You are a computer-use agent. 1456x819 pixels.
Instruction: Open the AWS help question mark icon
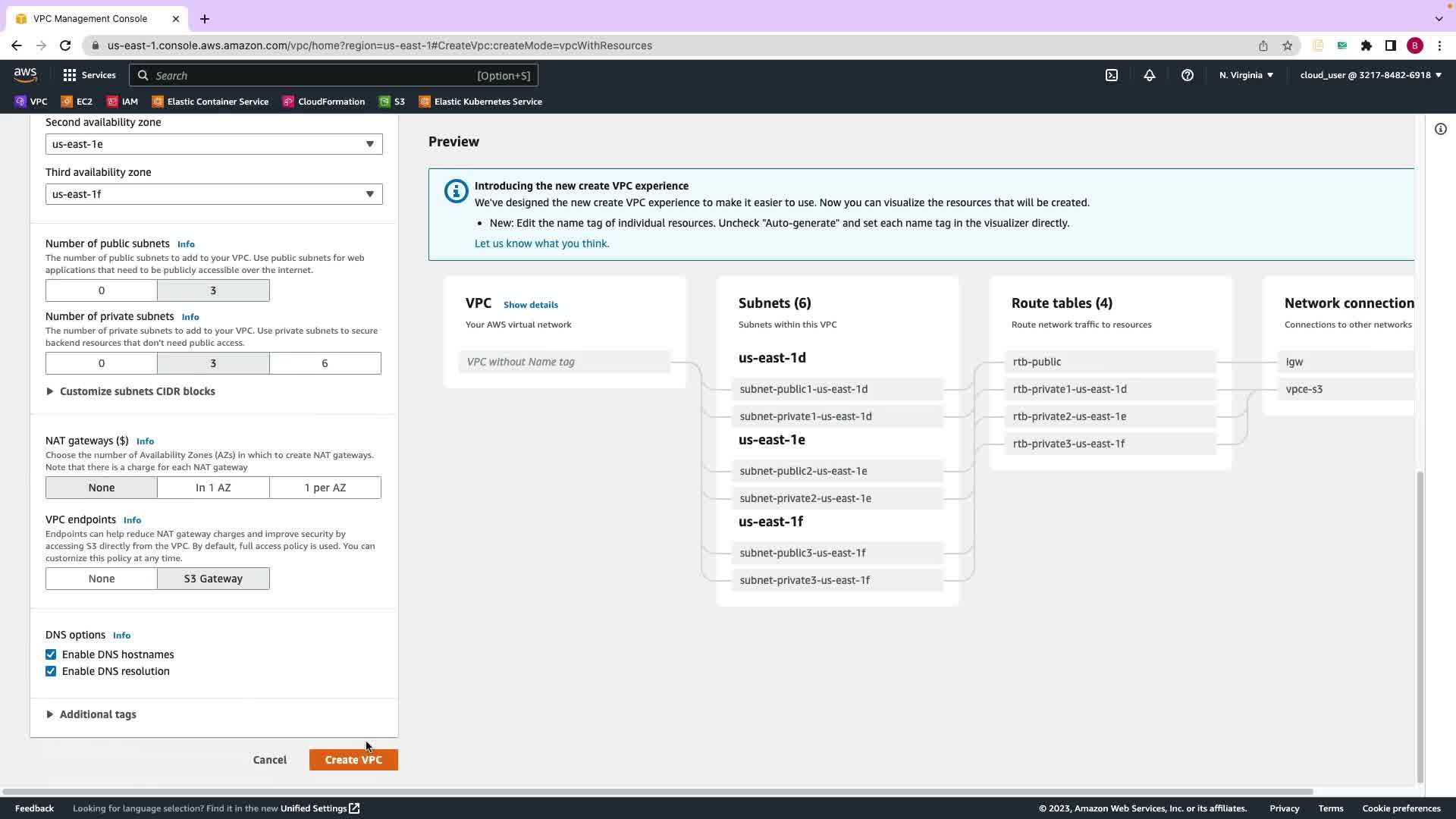(1188, 75)
